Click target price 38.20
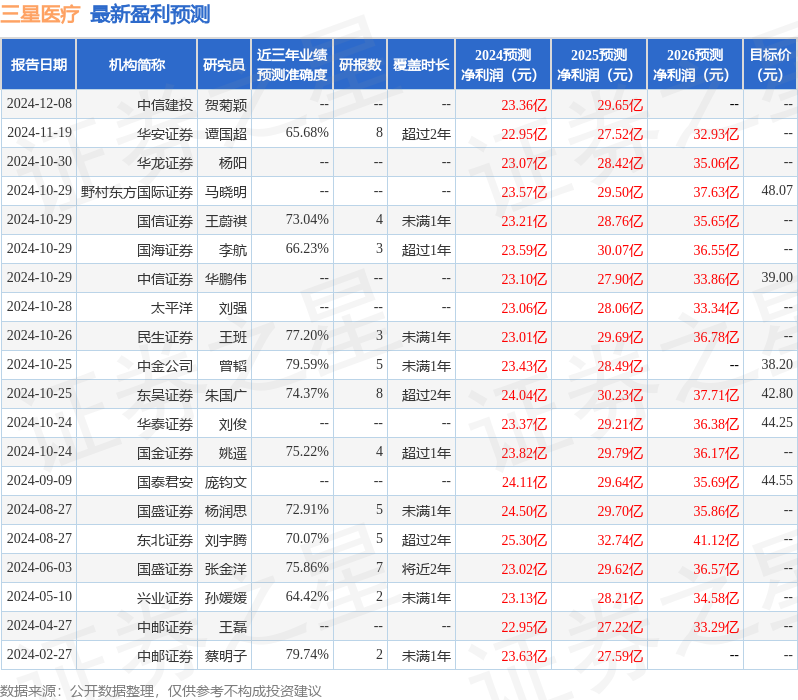The image size is (798, 700). click(777, 365)
